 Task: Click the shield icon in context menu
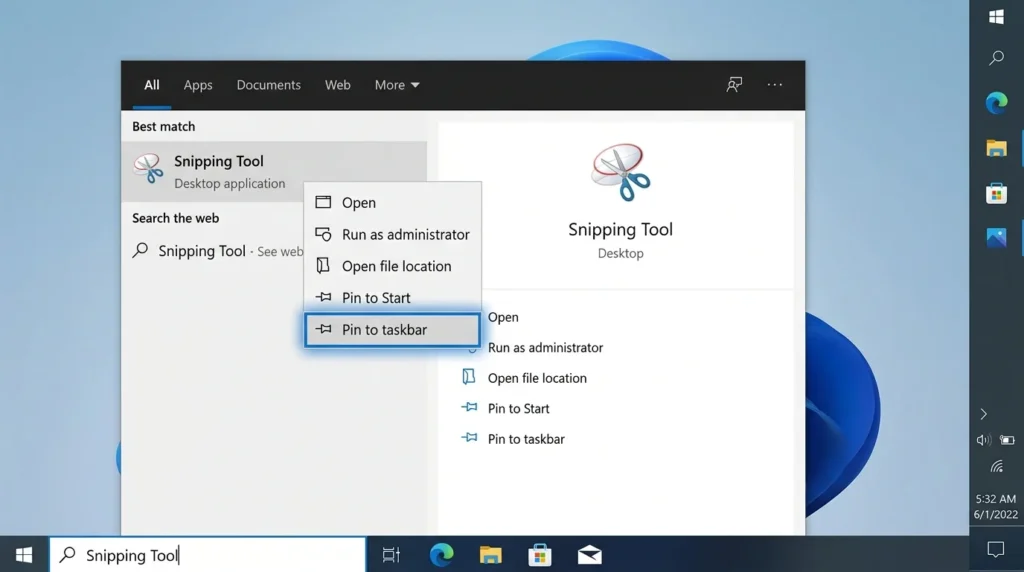tap(323, 234)
